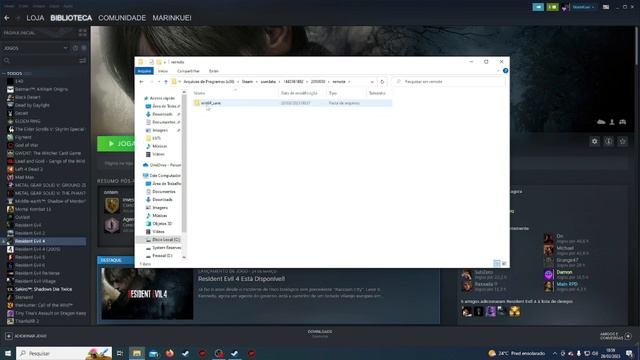Click Explorer's back navigation arrow
The image size is (640, 360).
142,82
